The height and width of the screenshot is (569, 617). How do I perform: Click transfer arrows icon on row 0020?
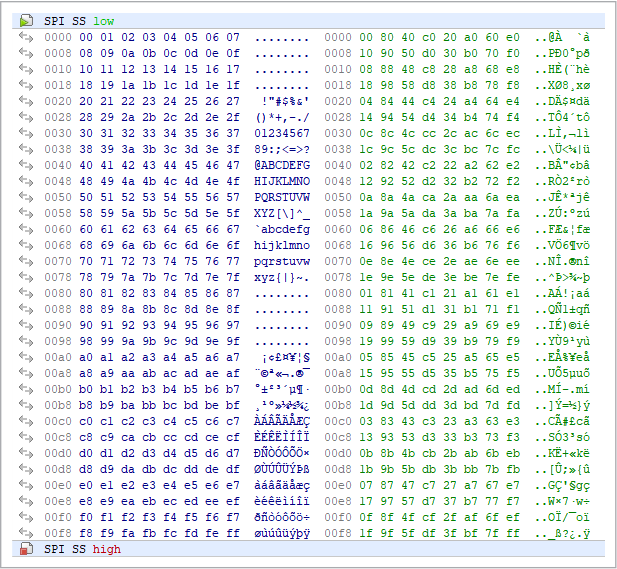click(x=26, y=101)
